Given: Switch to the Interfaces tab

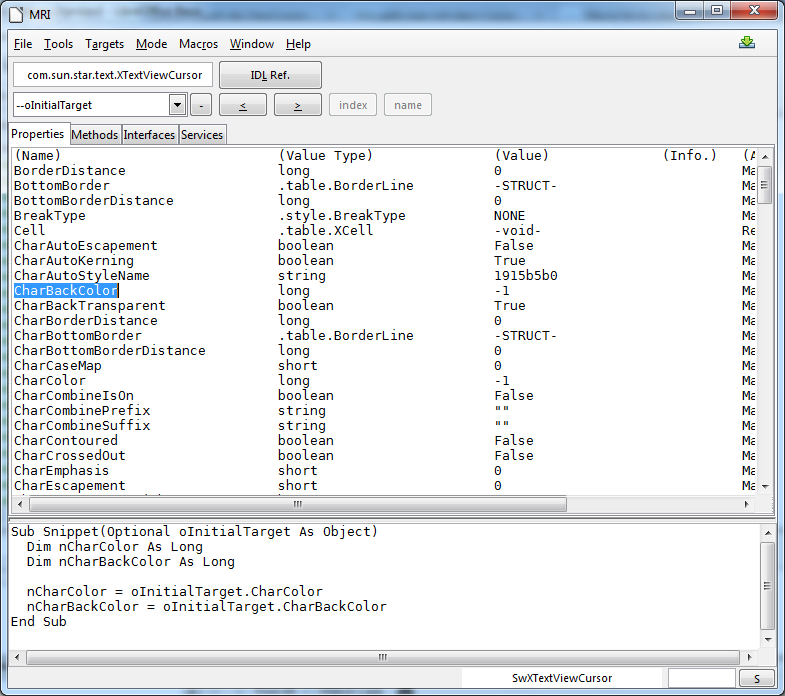Looking at the screenshot, I should (149, 135).
